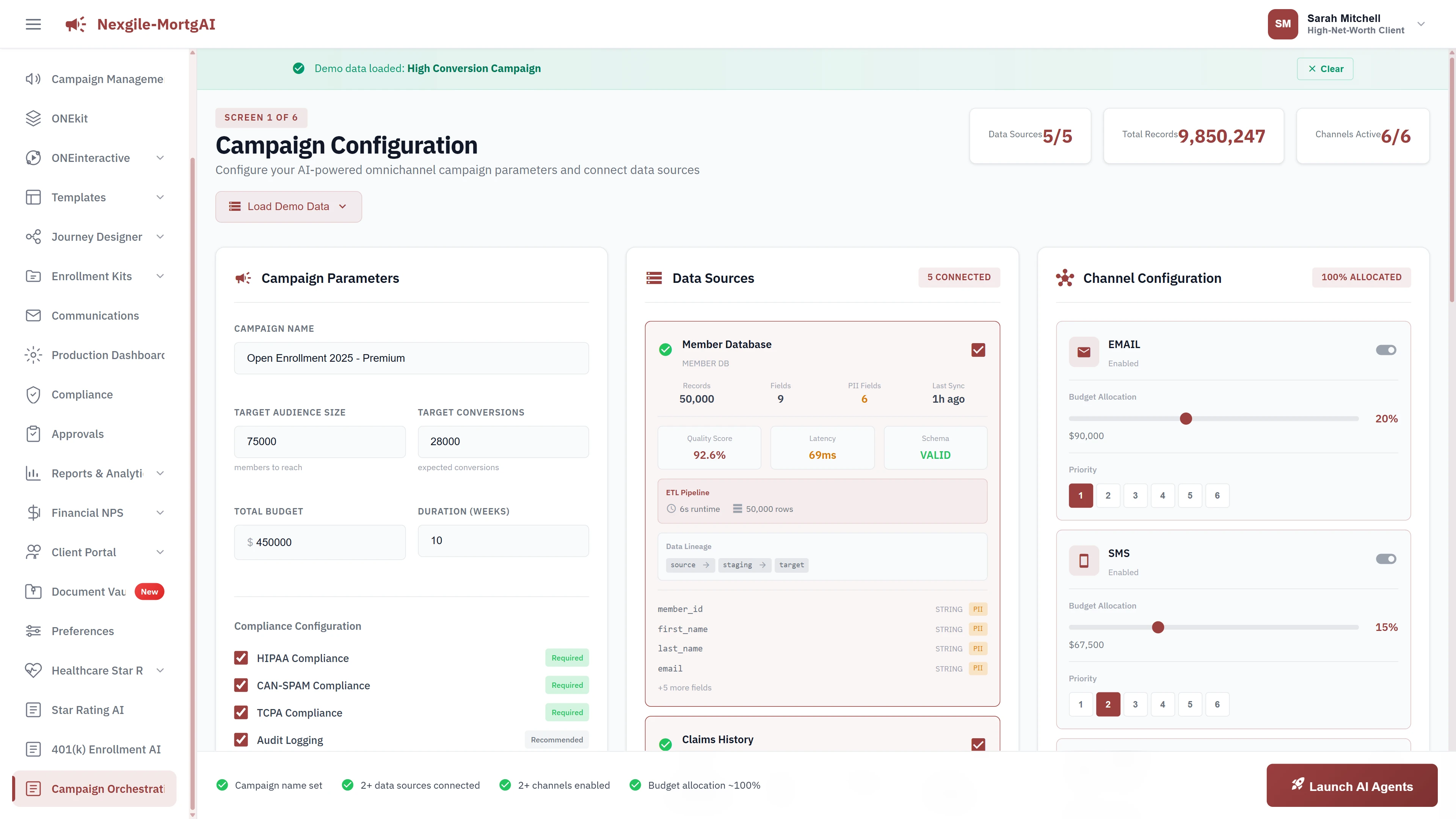The image size is (1456, 819).
Task: Select the Document Vault icon
Action: click(33, 591)
